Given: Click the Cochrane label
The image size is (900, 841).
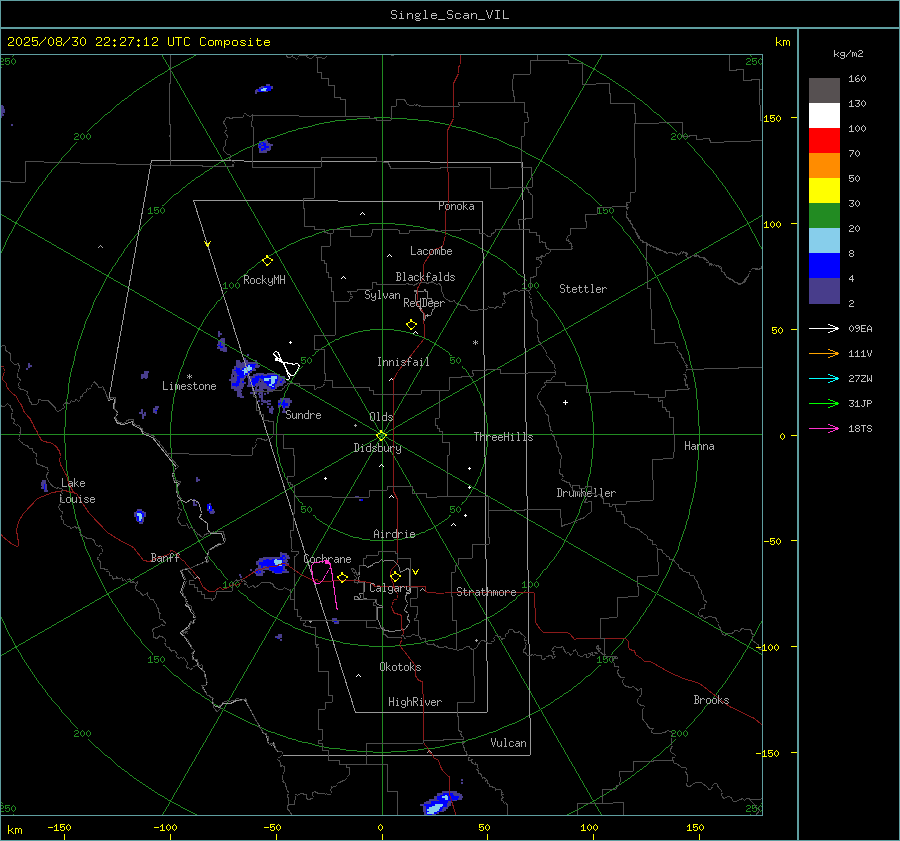Looking at the screenshot, I should pyautogui.click(x=327, y=559).
